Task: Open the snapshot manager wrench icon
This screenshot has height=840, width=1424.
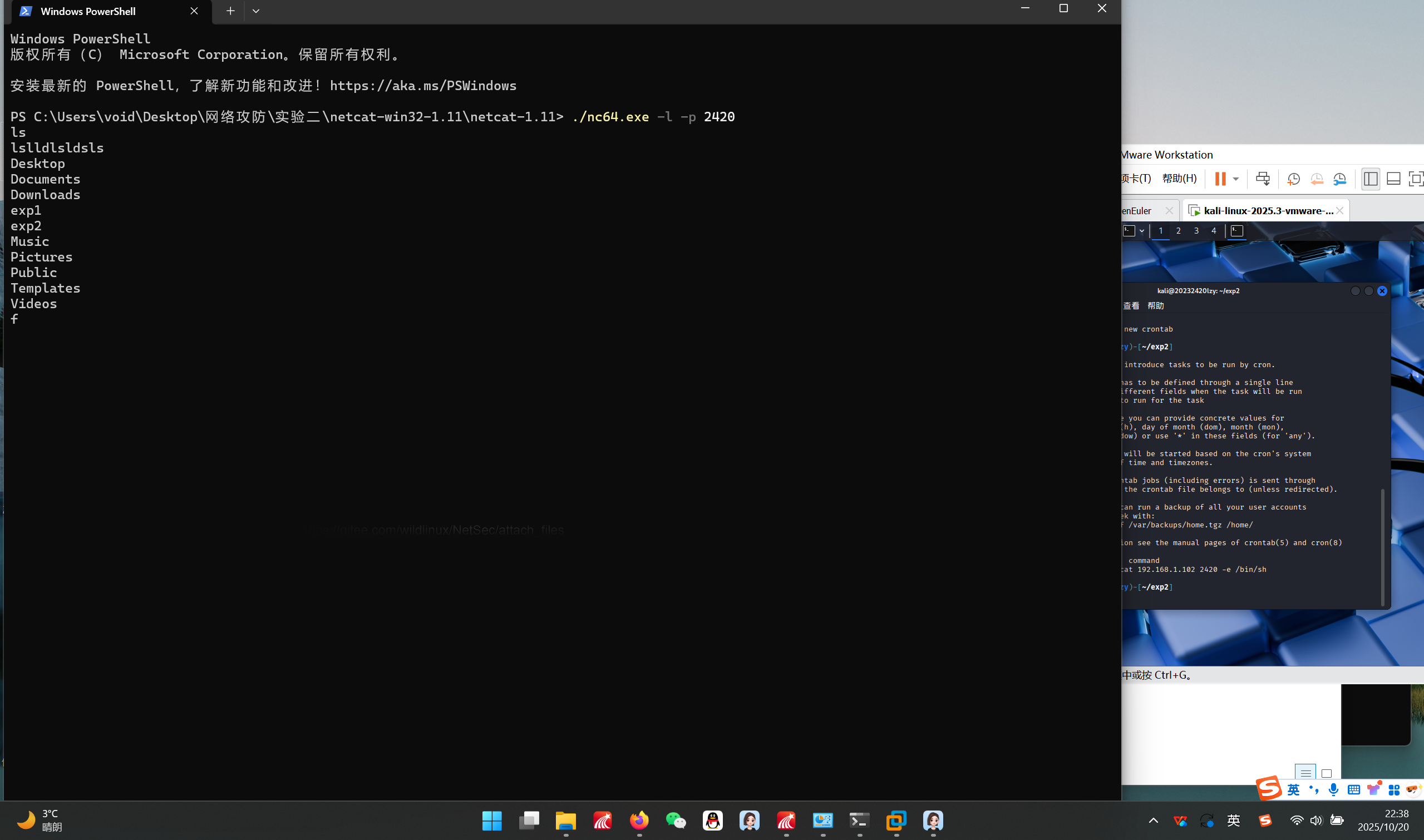Action: click(x=1339, y=179)
